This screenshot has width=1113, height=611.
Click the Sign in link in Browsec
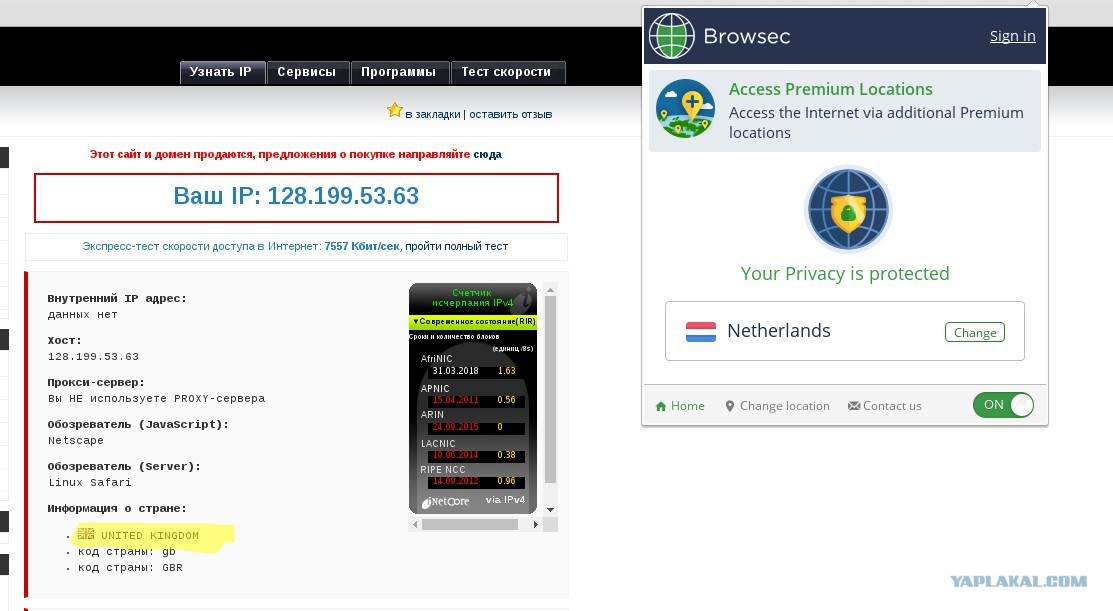[x=1012, y=36]
